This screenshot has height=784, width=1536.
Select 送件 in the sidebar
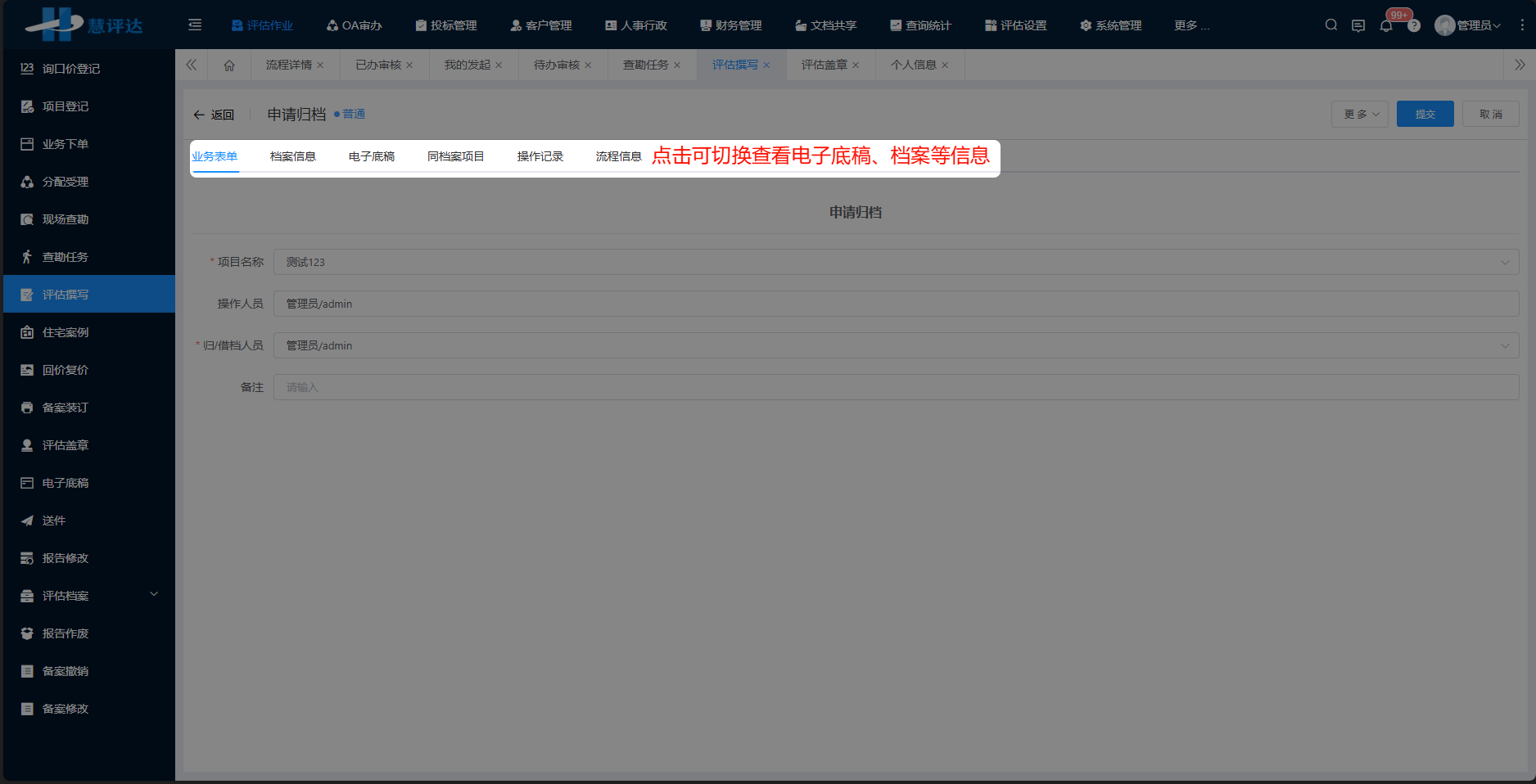(53, 520)
